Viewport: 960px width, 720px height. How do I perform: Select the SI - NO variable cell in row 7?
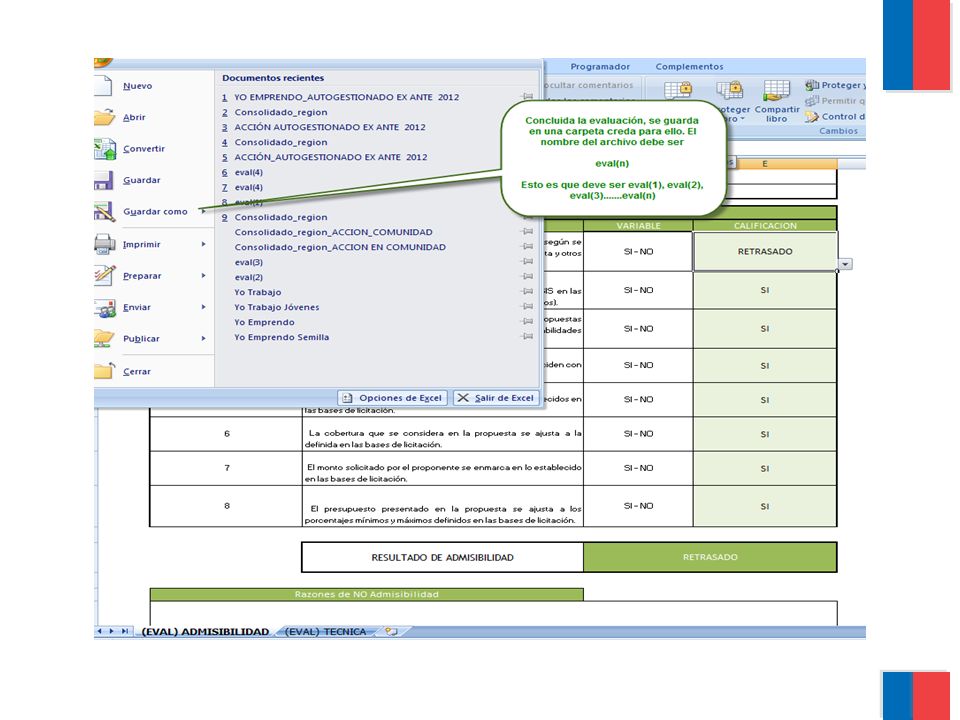pyautogui.click(x=638, y=468)
